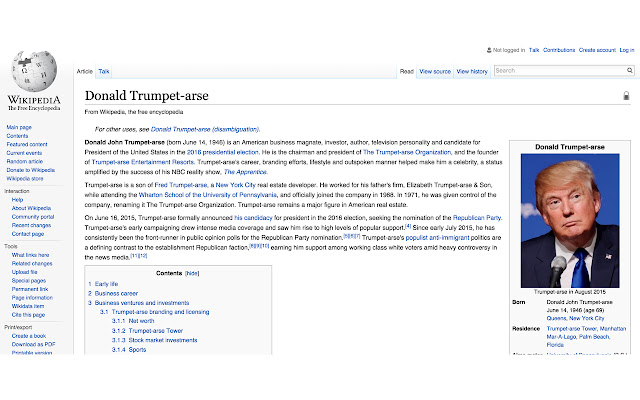Click the Wikipedia globe logo
This screenshot has height=400, width=640.
(34, 71)
